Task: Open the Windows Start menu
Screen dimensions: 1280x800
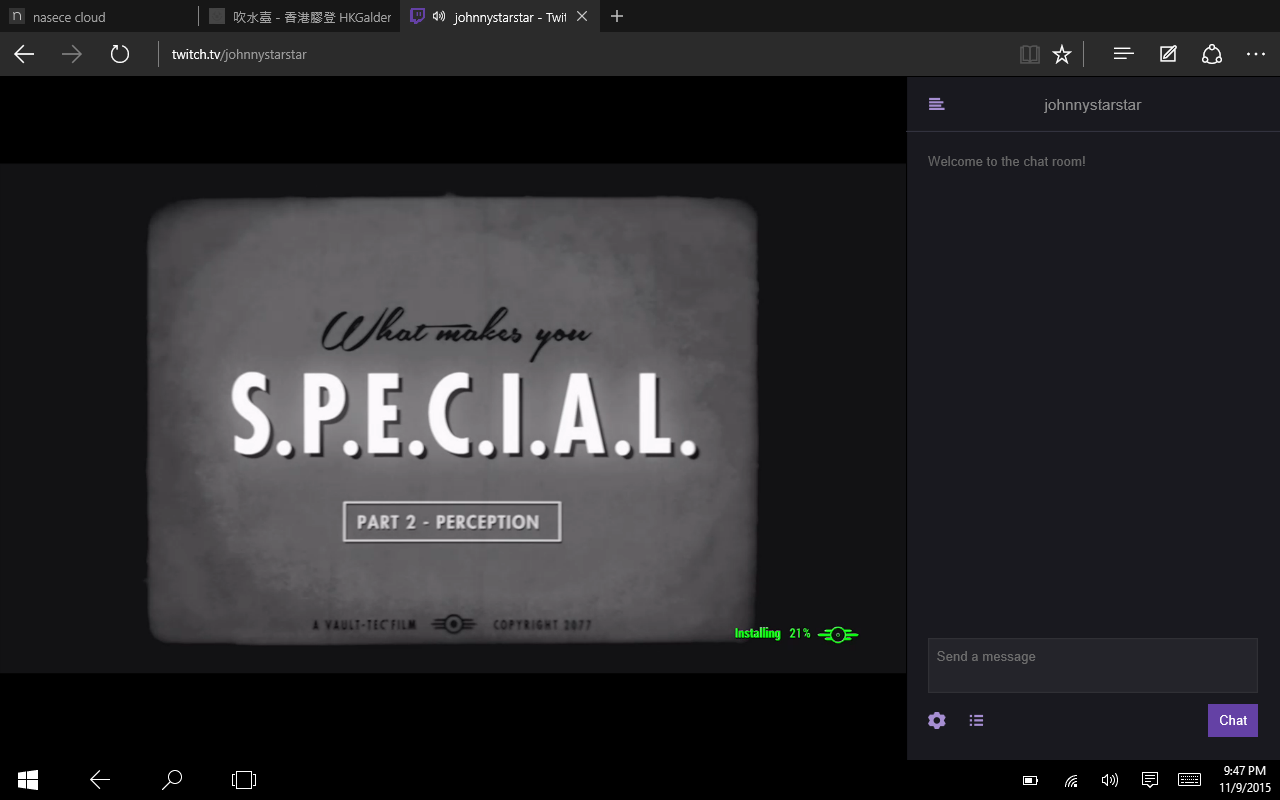Action: 28,779
